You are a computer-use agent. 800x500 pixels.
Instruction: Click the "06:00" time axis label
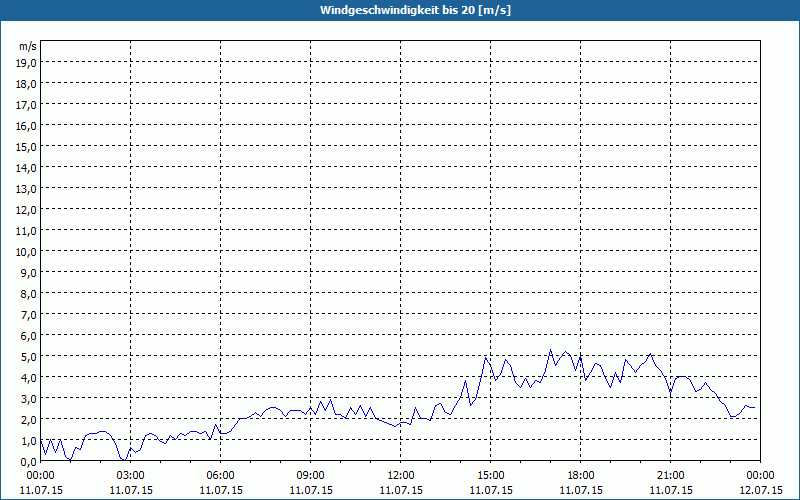tap(220, 476)
